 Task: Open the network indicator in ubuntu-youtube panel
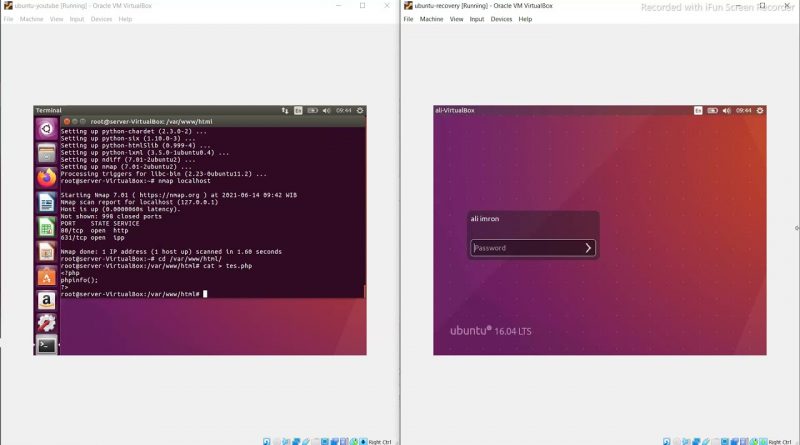[285, 110]
